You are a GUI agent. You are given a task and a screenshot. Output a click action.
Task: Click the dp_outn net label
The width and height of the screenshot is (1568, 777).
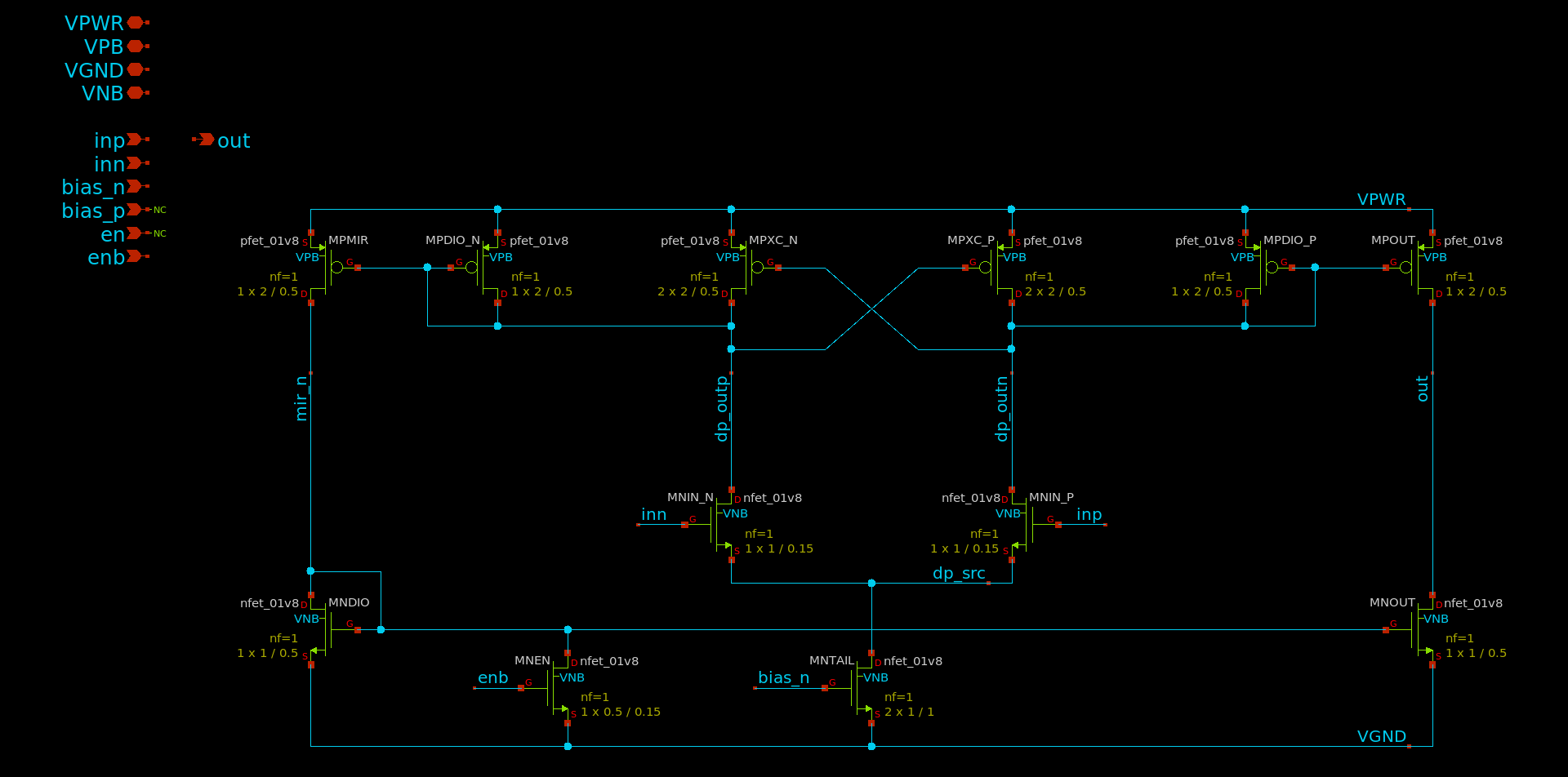(1002, 409)
